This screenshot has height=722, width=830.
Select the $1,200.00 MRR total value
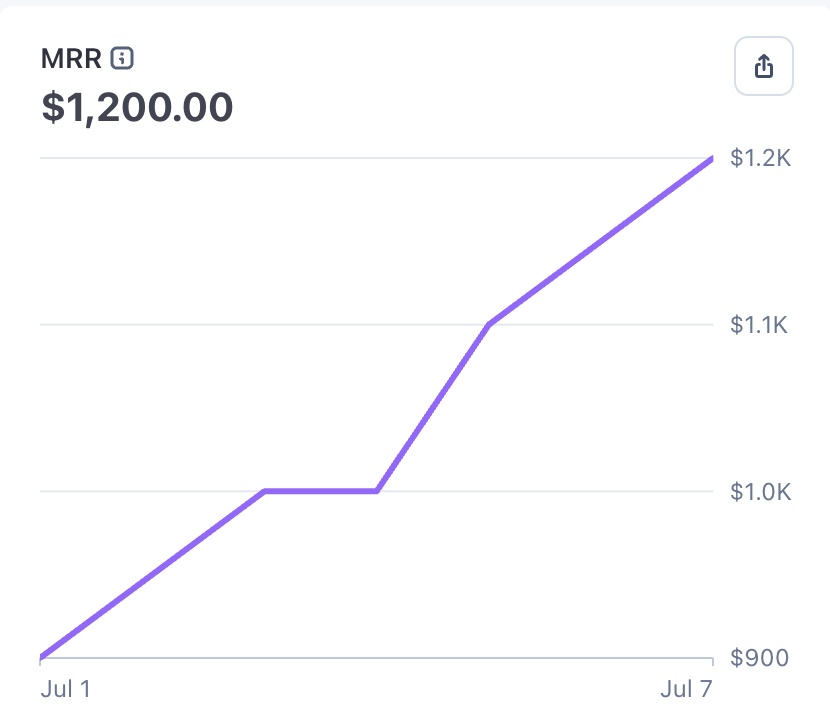(x=137, y=107)
